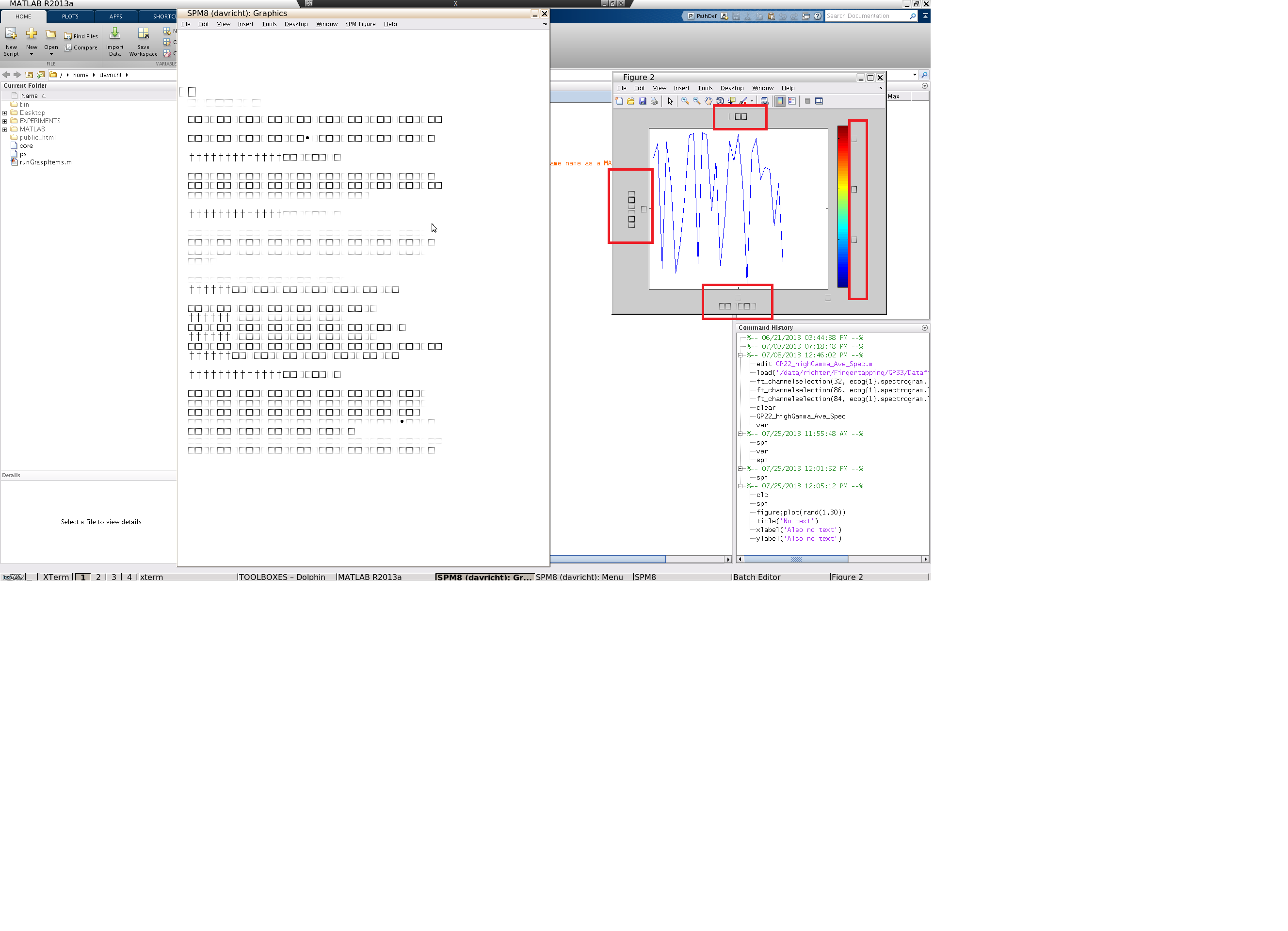
Task: Click the Print Figure icon
Action: coord(654,101)
